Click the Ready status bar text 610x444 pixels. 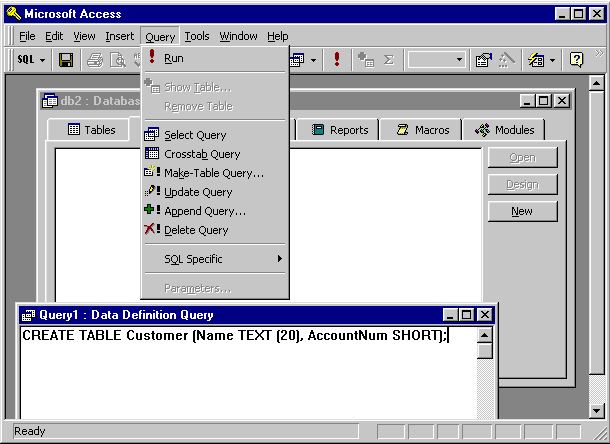pos(30,431)
